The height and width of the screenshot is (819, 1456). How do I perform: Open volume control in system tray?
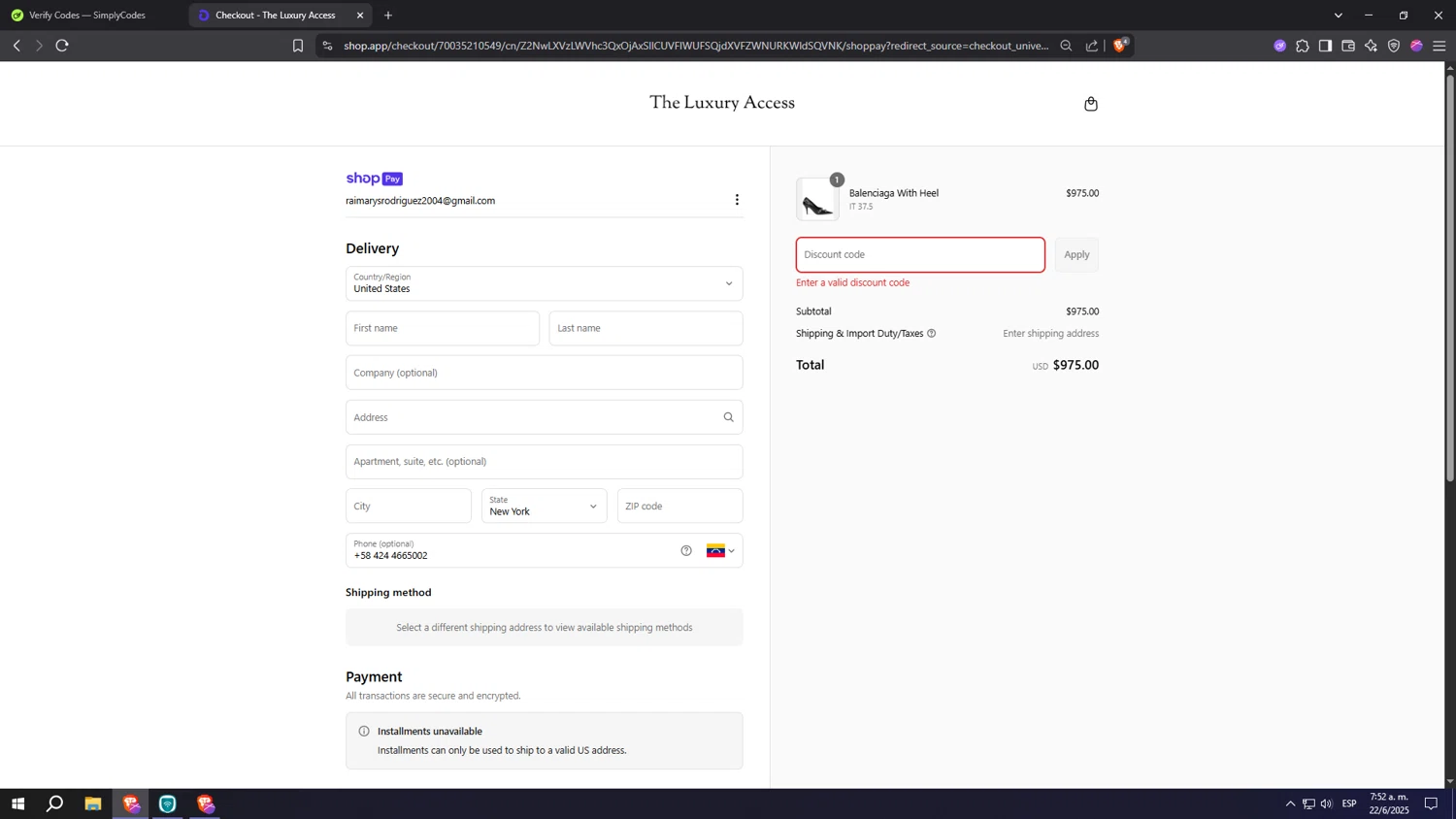click(1326, 803)
